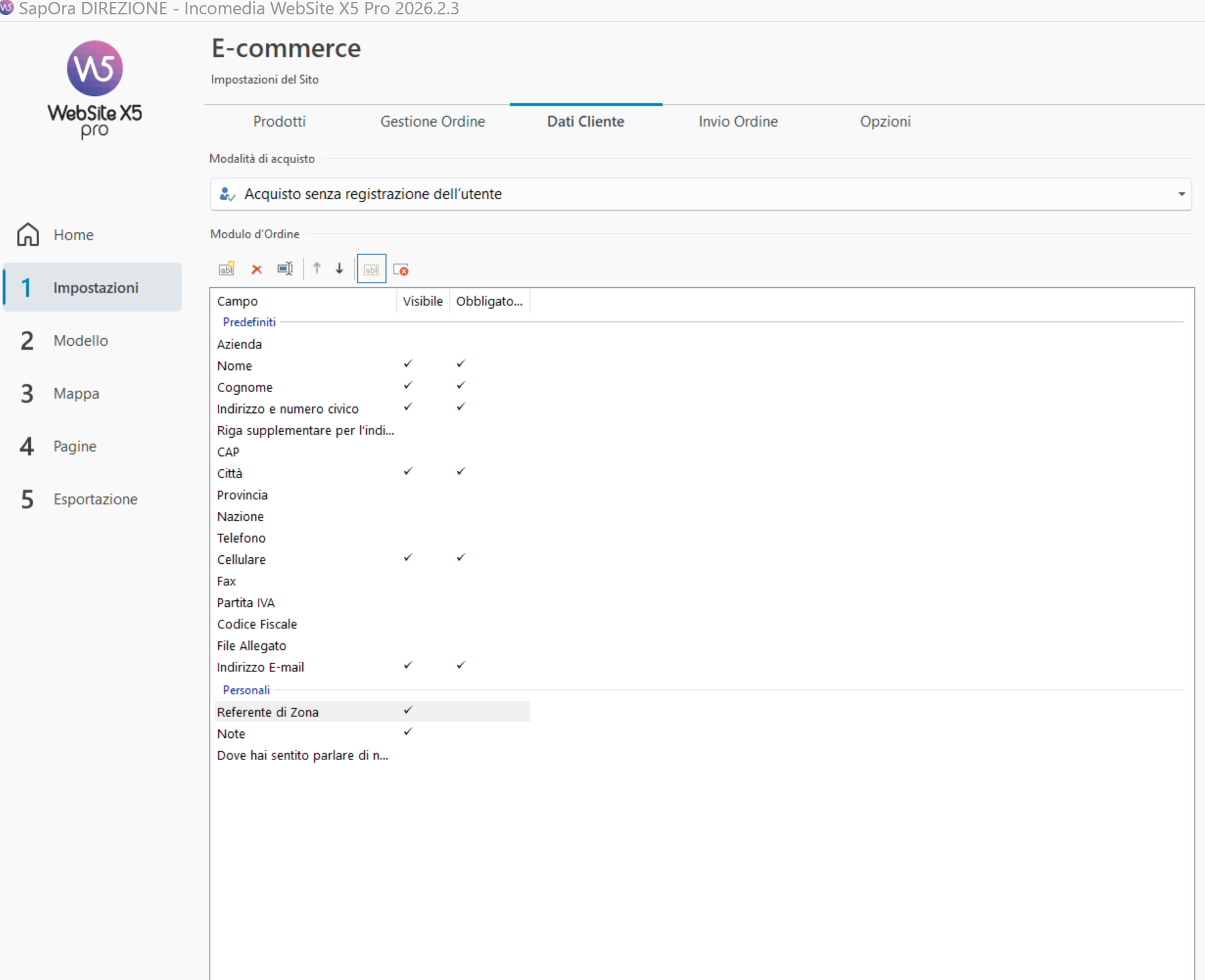The image size is (1205, 980).
Task: Click the user icon in purchase mode box
Action: [227, 194]
